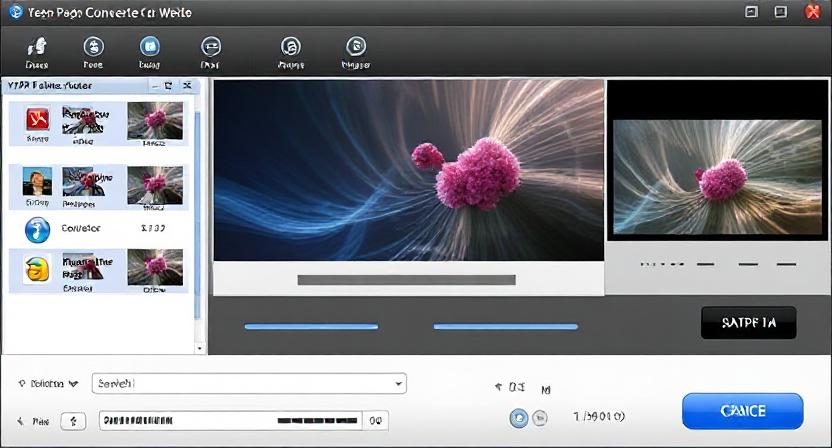This screenshot has height=448, width=832.
Task: Select the highlighted blue third toolbar icon
Action: [x=150, y=47]
